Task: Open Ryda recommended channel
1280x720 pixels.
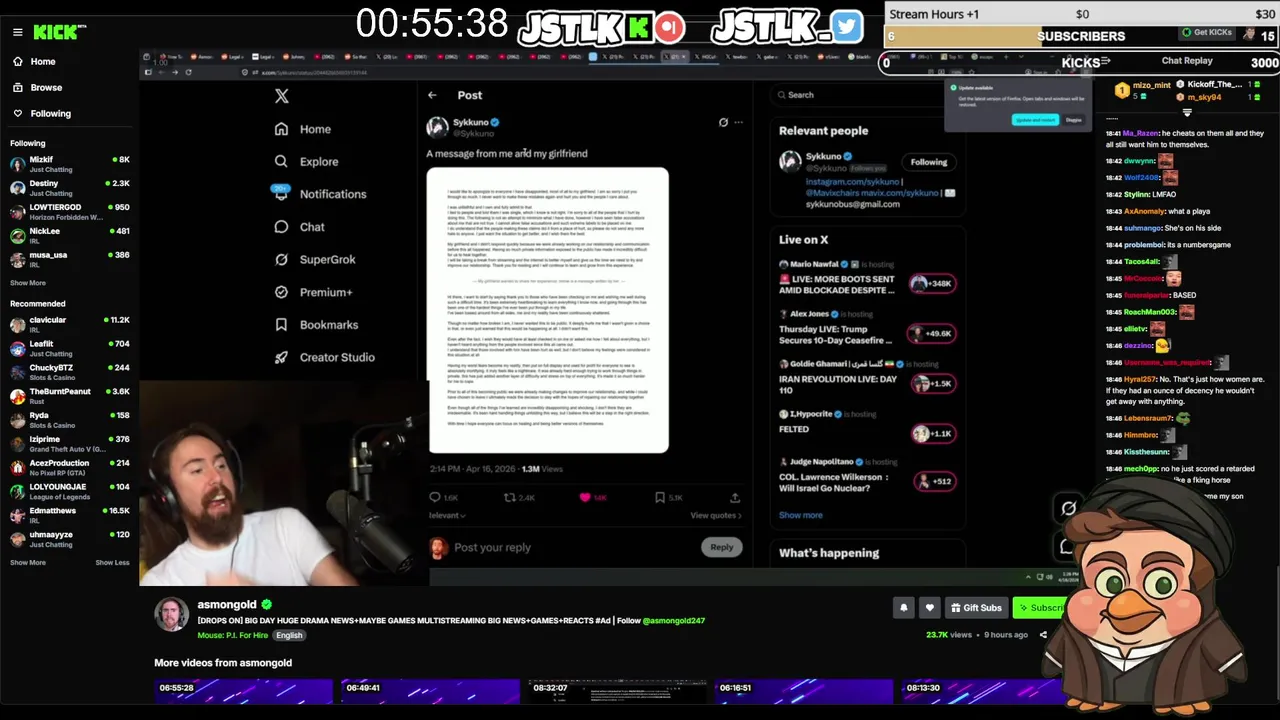Action: (70, 420)
